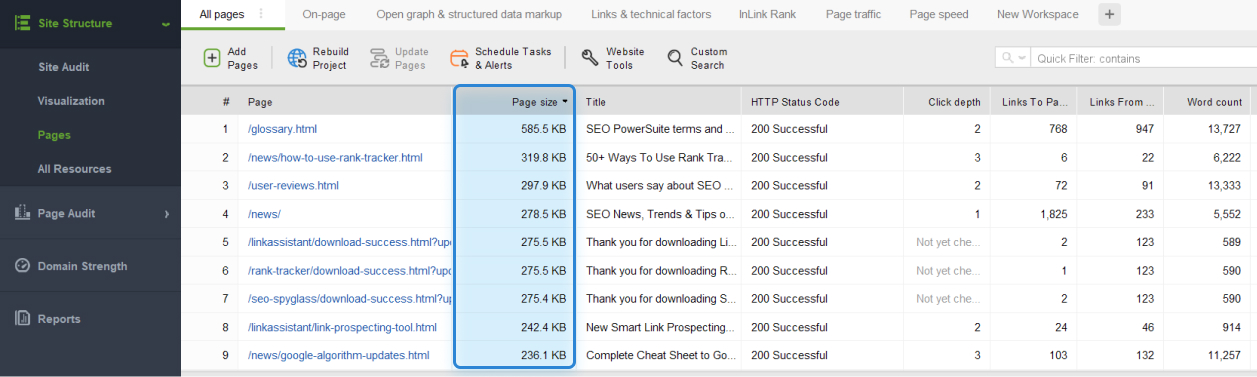This screenshot has width=1257, height=377.
Task: Sort by Click depth column header
Action: [954, 102]
